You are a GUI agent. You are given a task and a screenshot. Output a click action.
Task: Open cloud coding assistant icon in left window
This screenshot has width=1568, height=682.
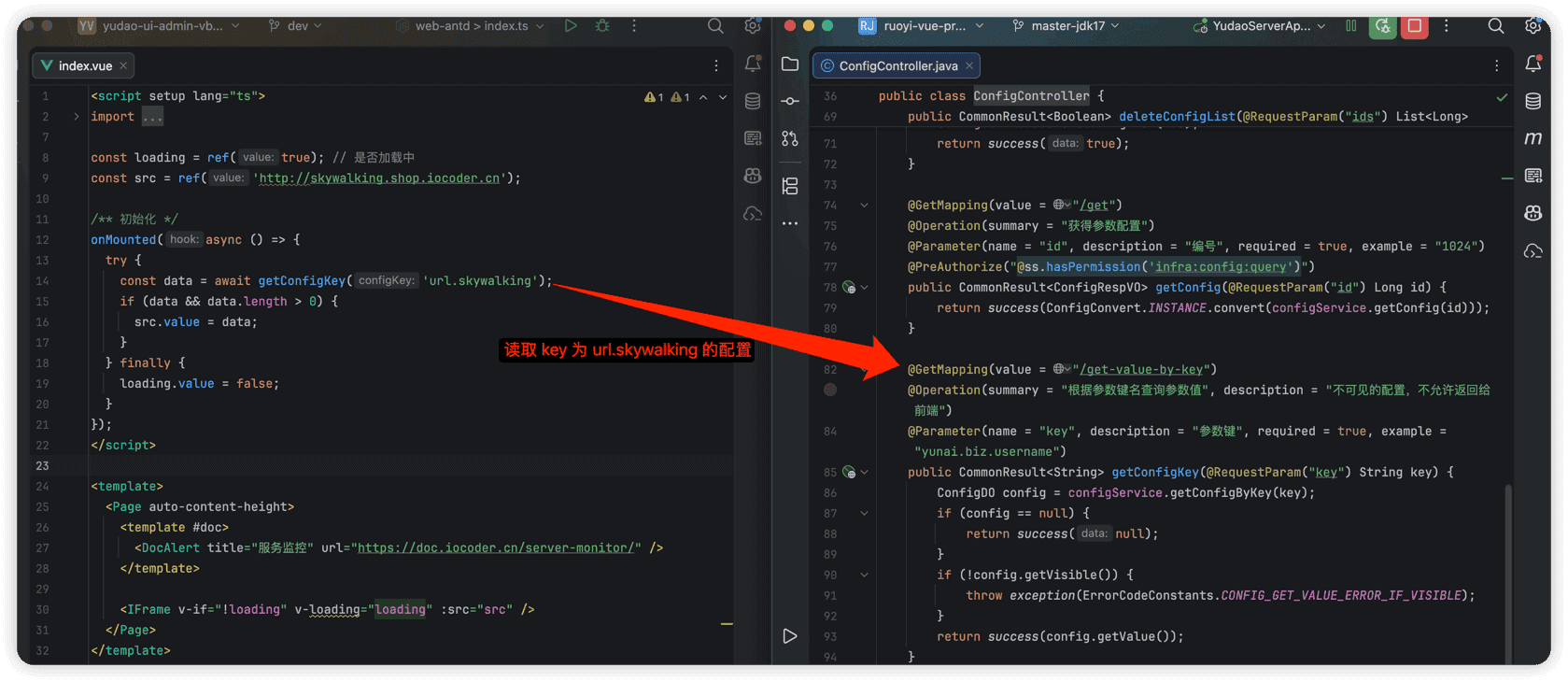click(x=753, y=214)
